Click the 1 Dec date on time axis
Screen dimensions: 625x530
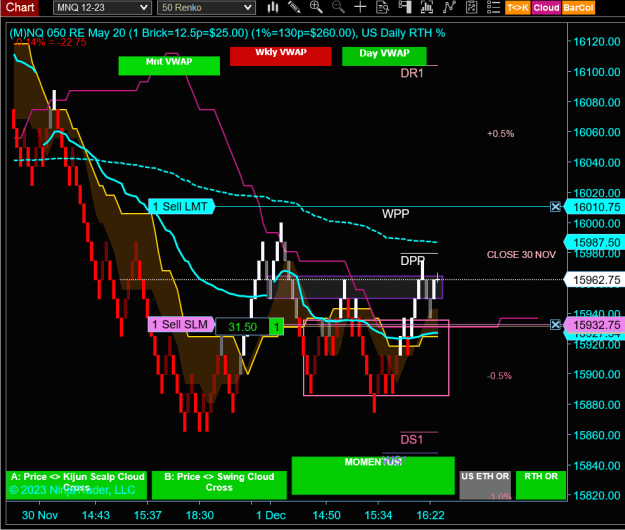click(x=271, y=515)
